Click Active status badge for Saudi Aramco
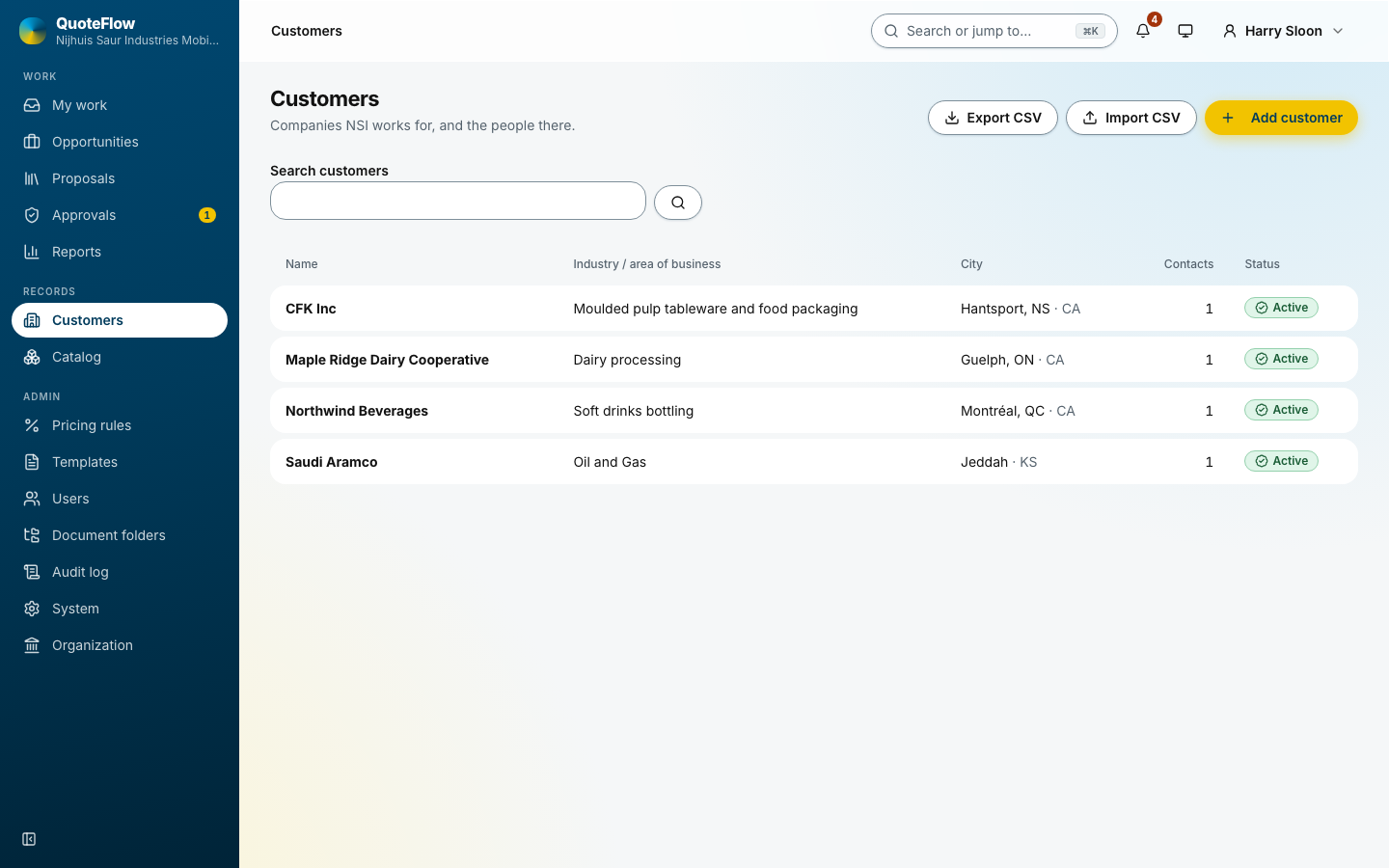This screenshot has width=1389, height=868. 1281,461
